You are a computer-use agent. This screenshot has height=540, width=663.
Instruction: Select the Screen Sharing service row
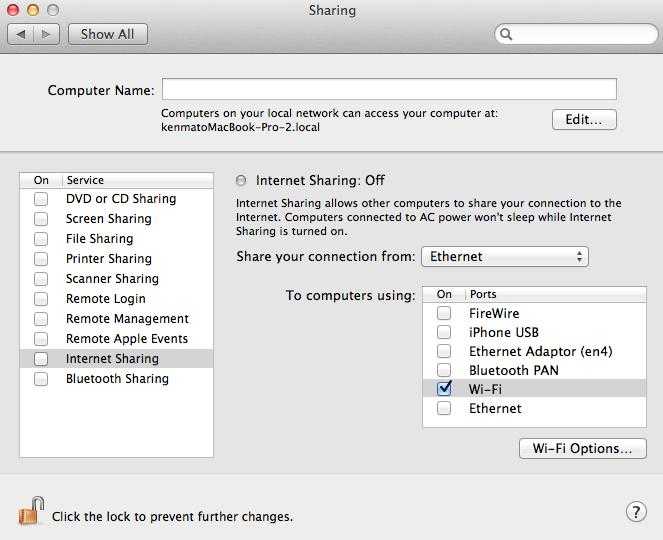point(116,219)
